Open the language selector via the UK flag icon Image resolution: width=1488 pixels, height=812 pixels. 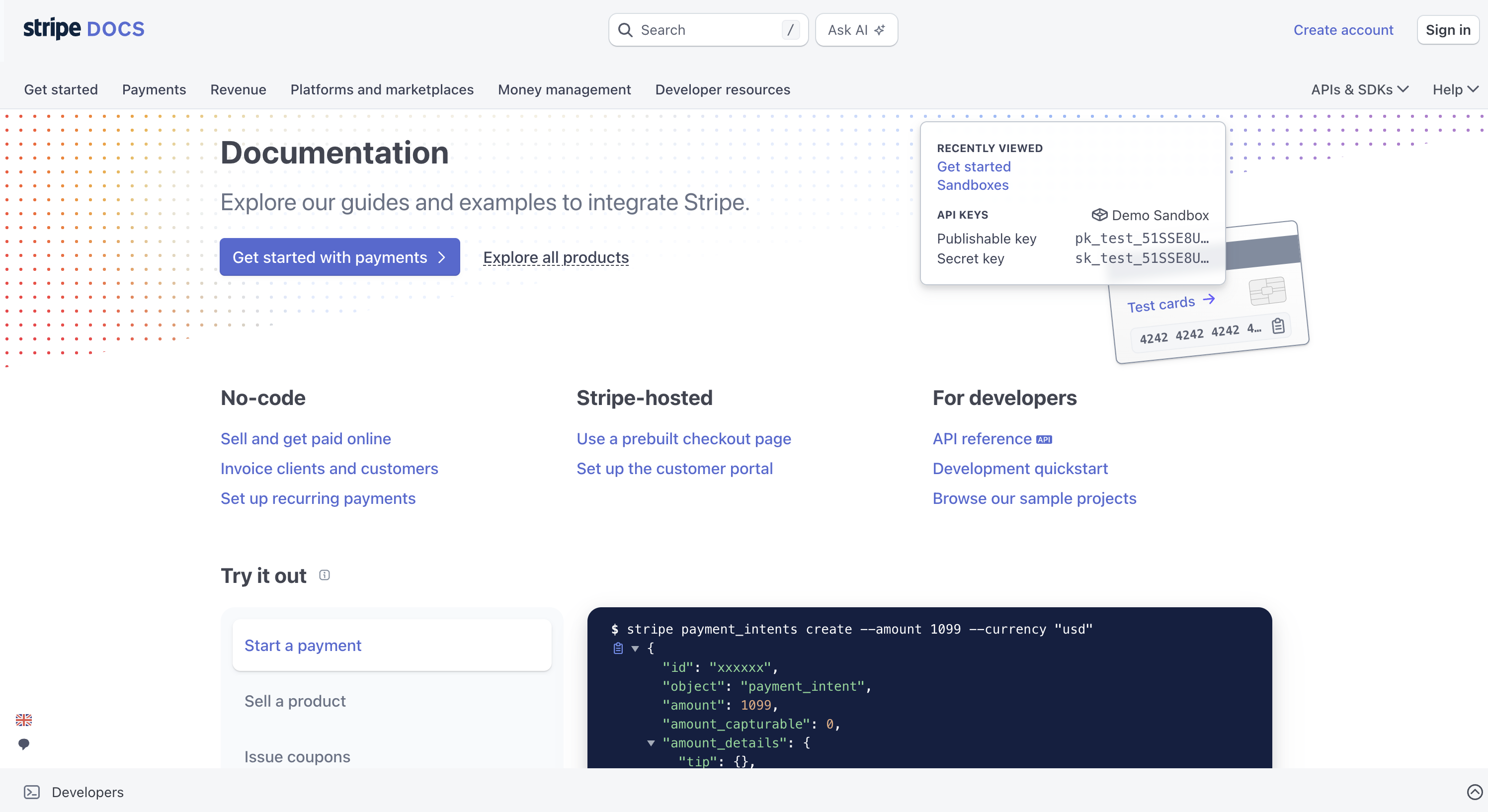pos(23,720)
